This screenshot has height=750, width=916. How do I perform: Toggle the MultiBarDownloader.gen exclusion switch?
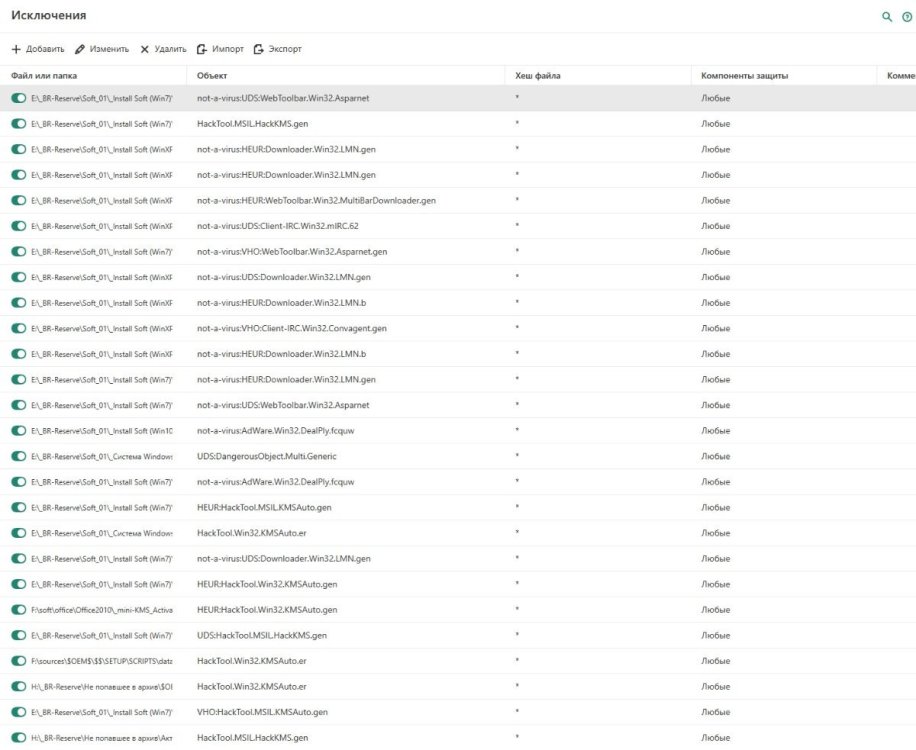pos(19,201)
